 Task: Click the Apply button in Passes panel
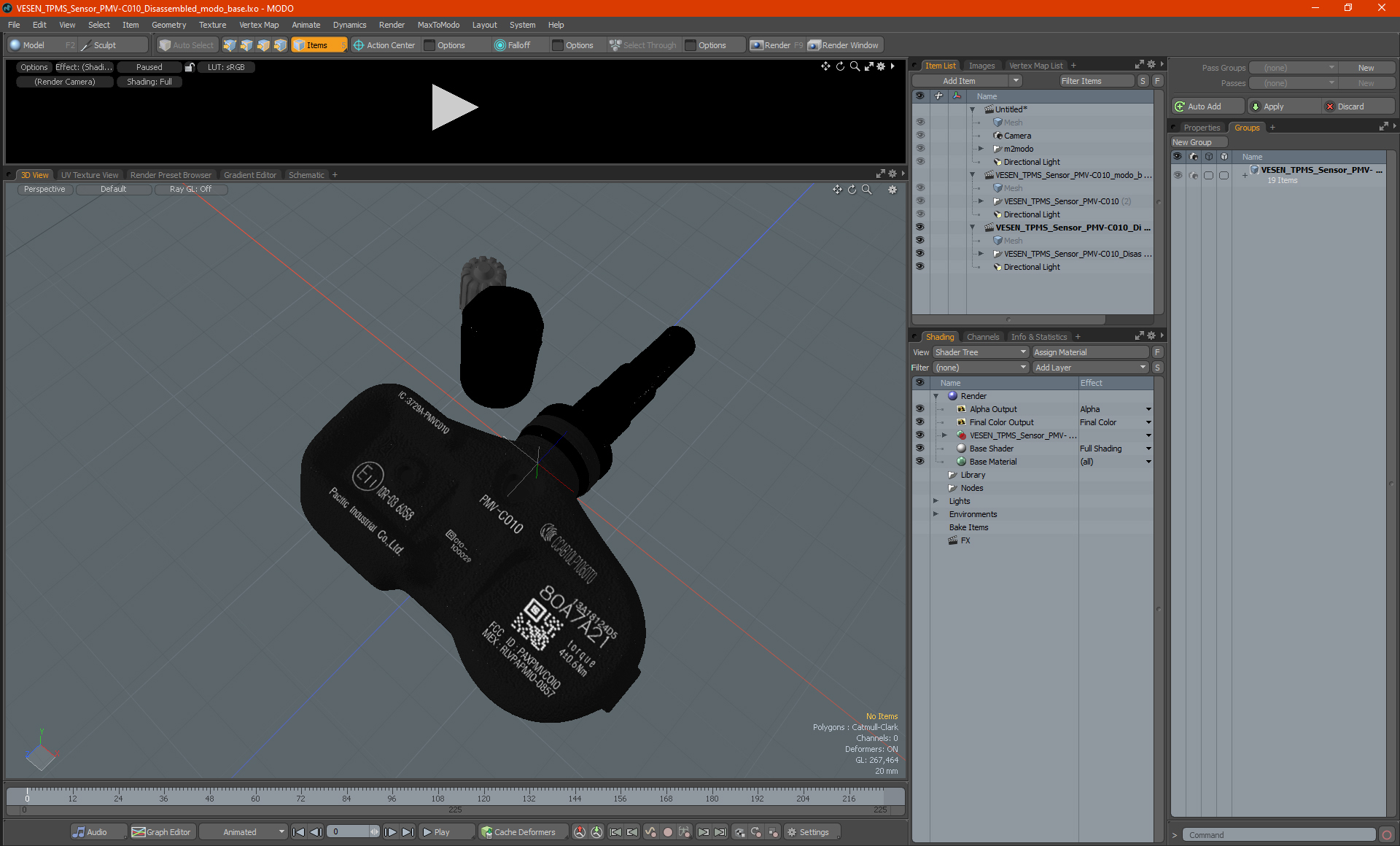point(1283,106)
